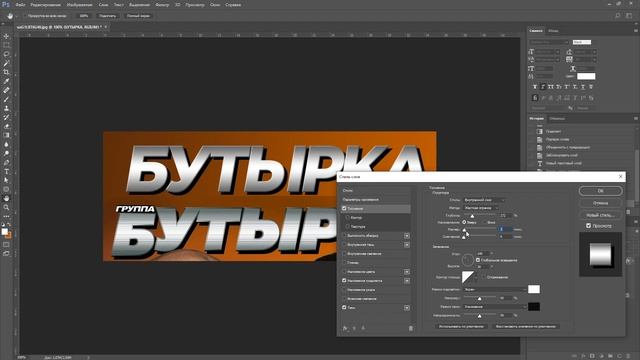The width and height of the screenshot is (640, 360).
Task: Click the fx icon in Layer Style dialog
Action: (x=345, y=328)
